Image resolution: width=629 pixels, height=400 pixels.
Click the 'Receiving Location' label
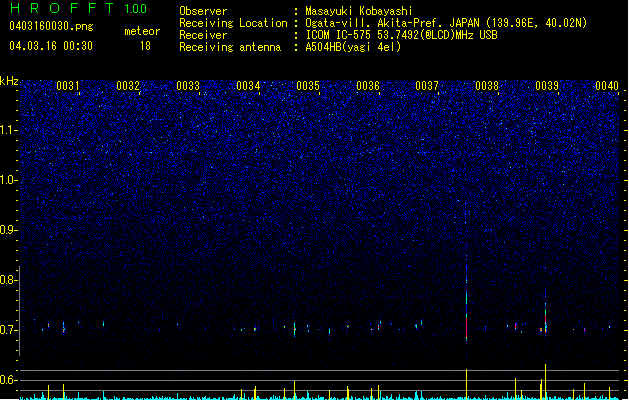pyautogui.click(x=233, y=23)
